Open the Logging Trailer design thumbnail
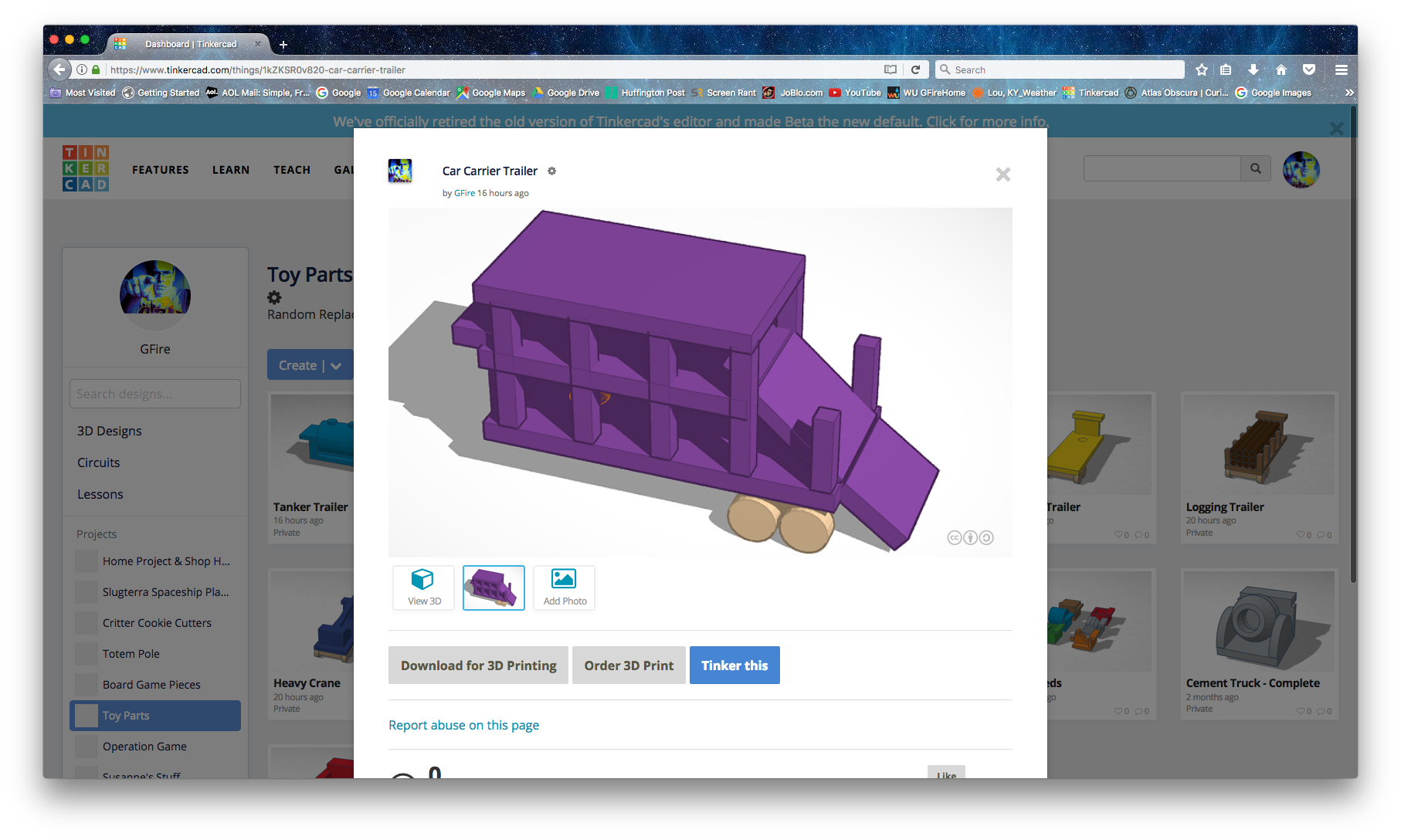This screenshot has height=840, width=1401. coord(1259,445)
